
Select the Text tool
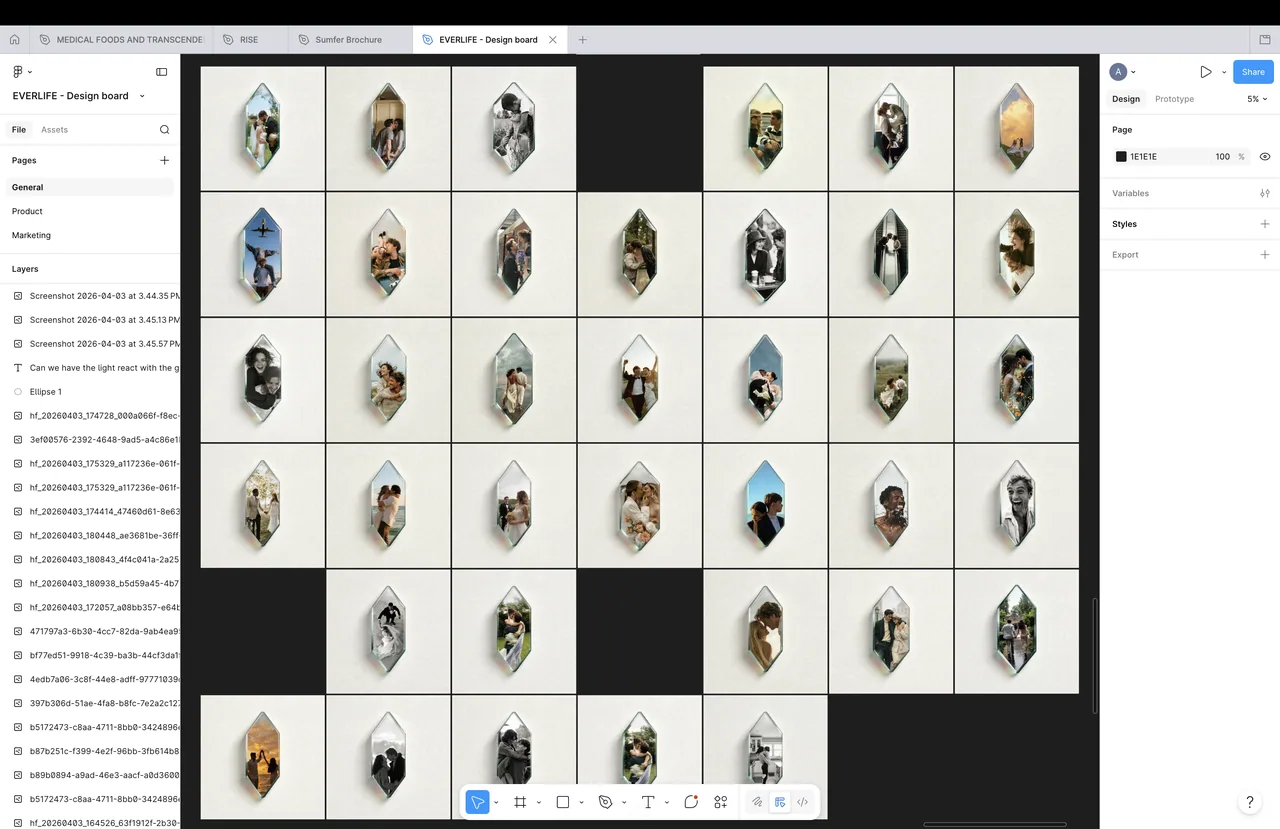pos(648,802)
